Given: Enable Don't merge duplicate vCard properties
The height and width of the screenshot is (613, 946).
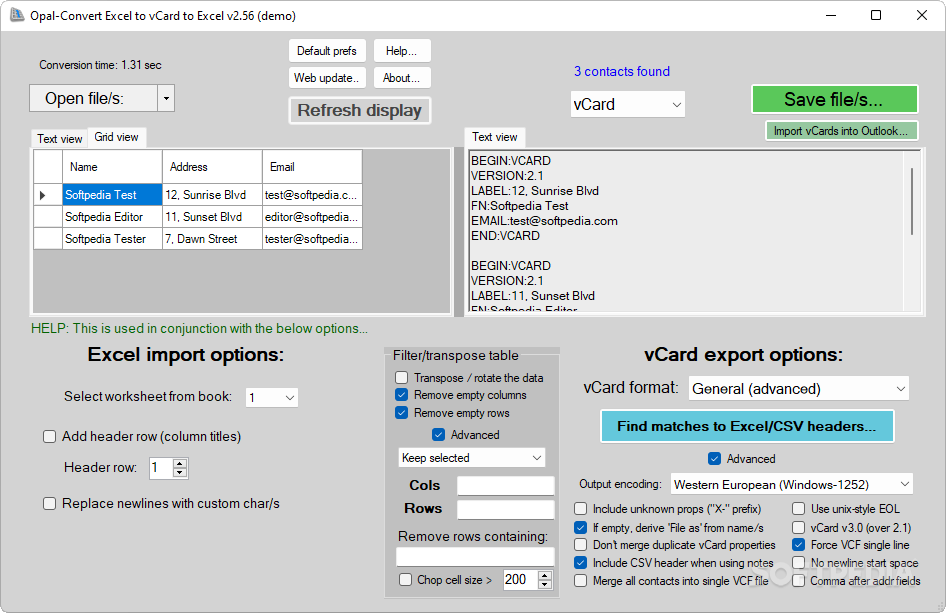Looking at the screenshot, I should coord(580,545).
